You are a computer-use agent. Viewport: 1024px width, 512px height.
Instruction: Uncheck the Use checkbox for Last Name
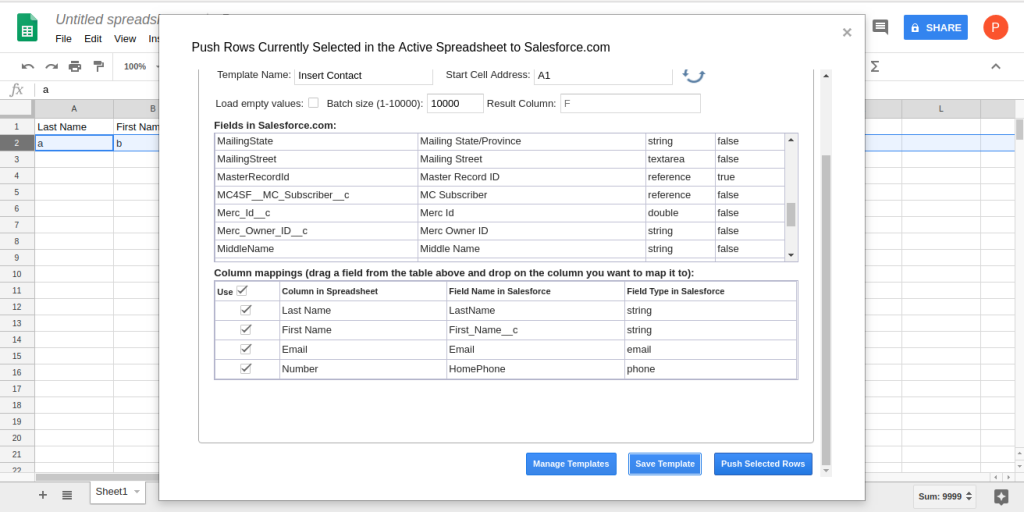[245, 310]
